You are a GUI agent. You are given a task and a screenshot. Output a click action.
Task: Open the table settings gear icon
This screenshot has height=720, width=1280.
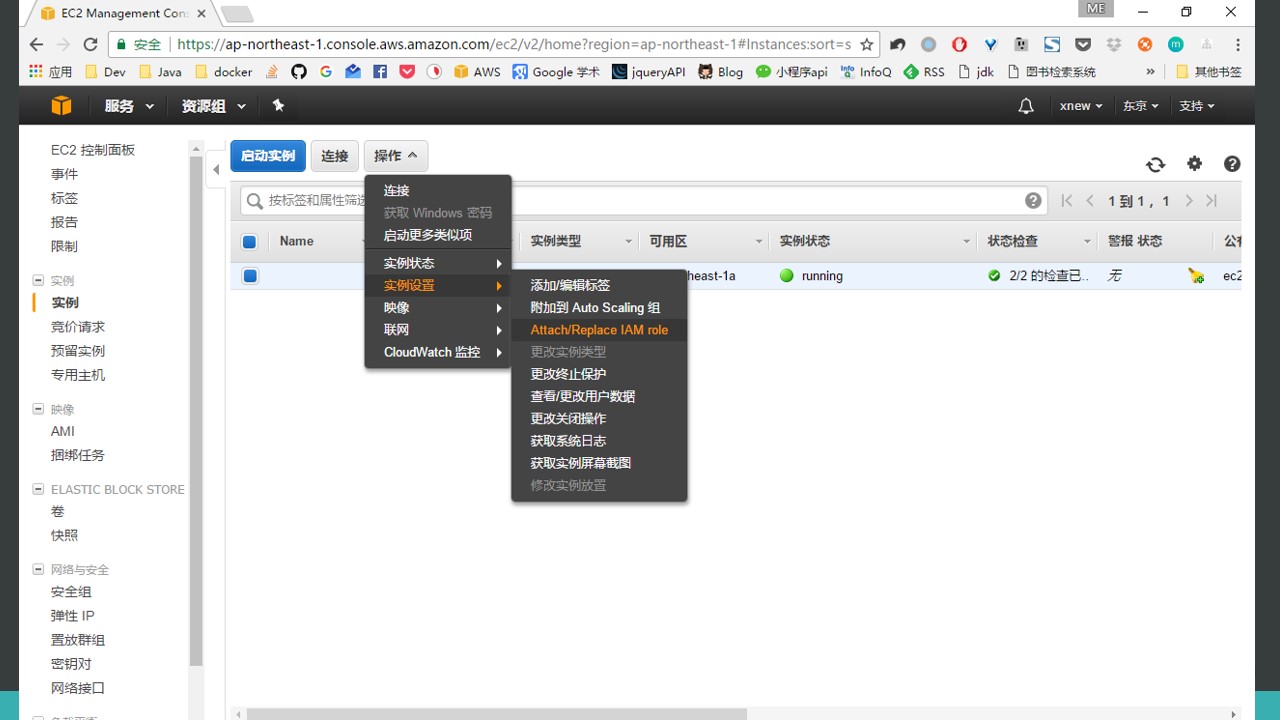tap(1194, 164)
